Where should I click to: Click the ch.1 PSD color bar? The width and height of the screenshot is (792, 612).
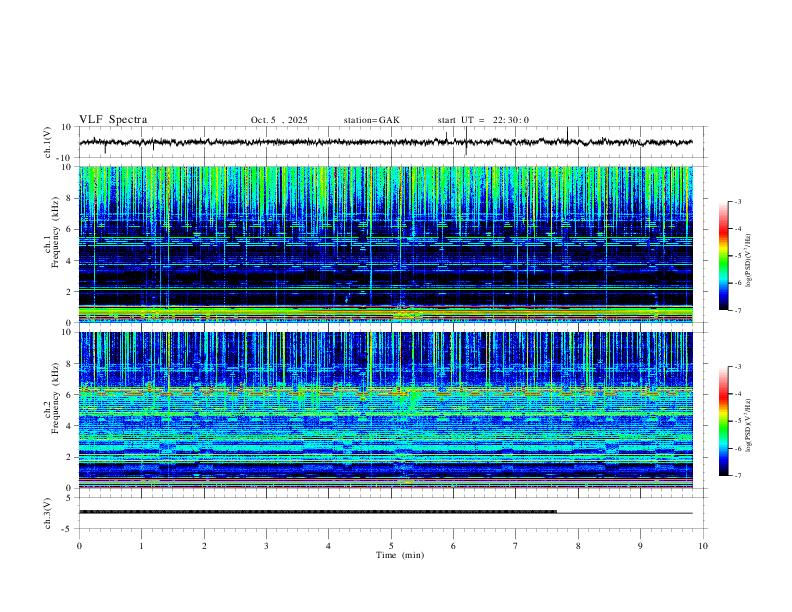pos(724,256)
